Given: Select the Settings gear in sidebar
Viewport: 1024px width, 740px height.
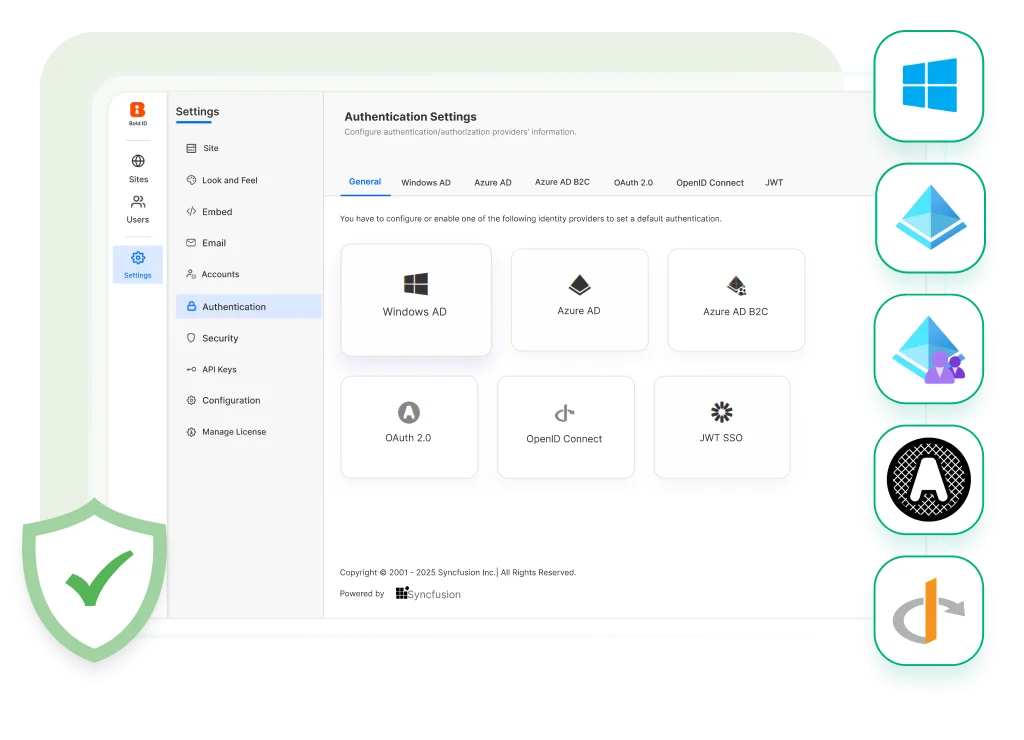Looking at the screenshot, I should click(x=138, y=258).
